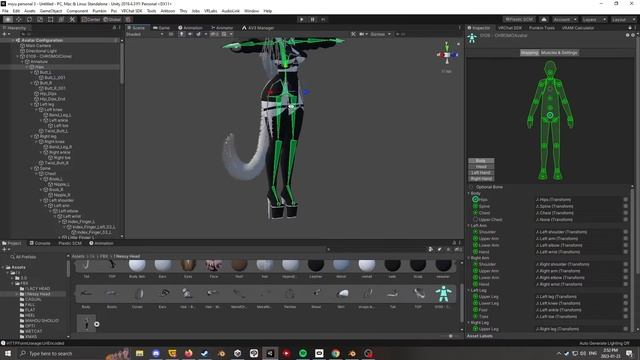Switch to the Game tab

point(161,28)
